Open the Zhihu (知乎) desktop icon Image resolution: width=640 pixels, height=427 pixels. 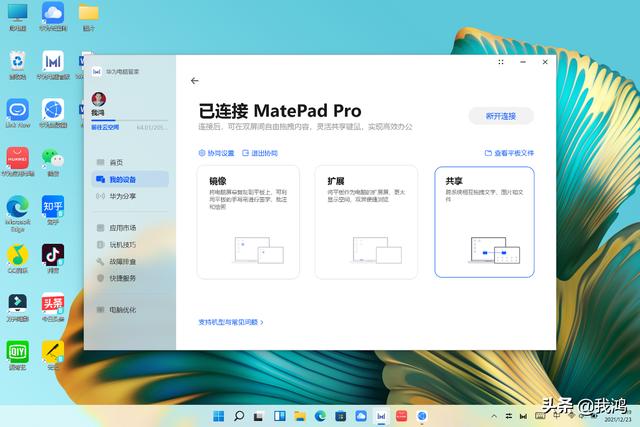(x=52, y=207)
